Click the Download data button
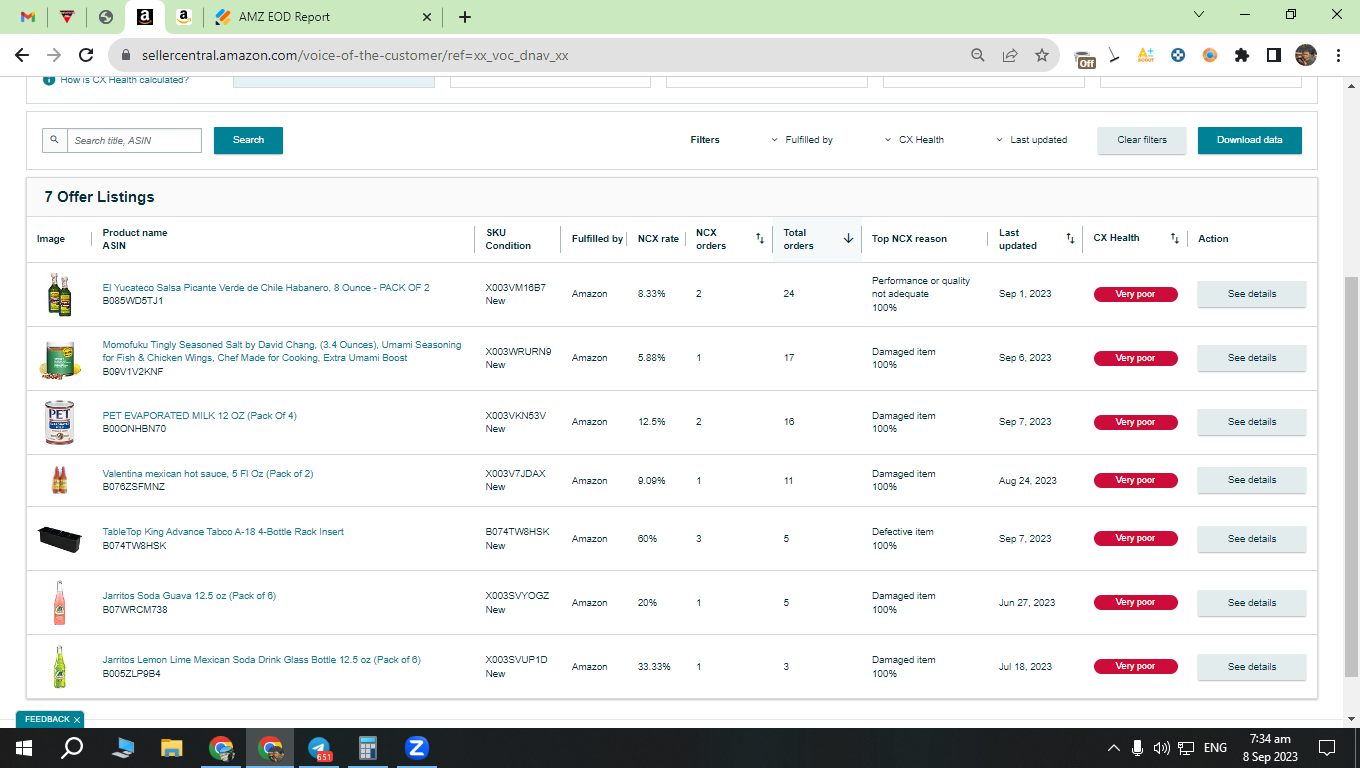1360x768 pixels. coord(1250,140)
